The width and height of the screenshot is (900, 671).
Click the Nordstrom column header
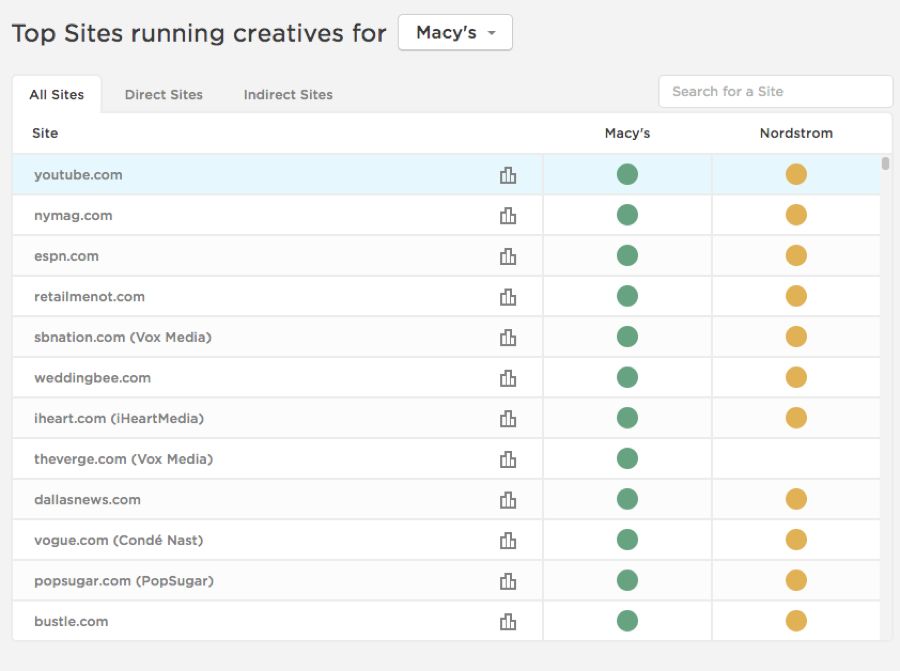pyautogui.click(x=796, y=133)
